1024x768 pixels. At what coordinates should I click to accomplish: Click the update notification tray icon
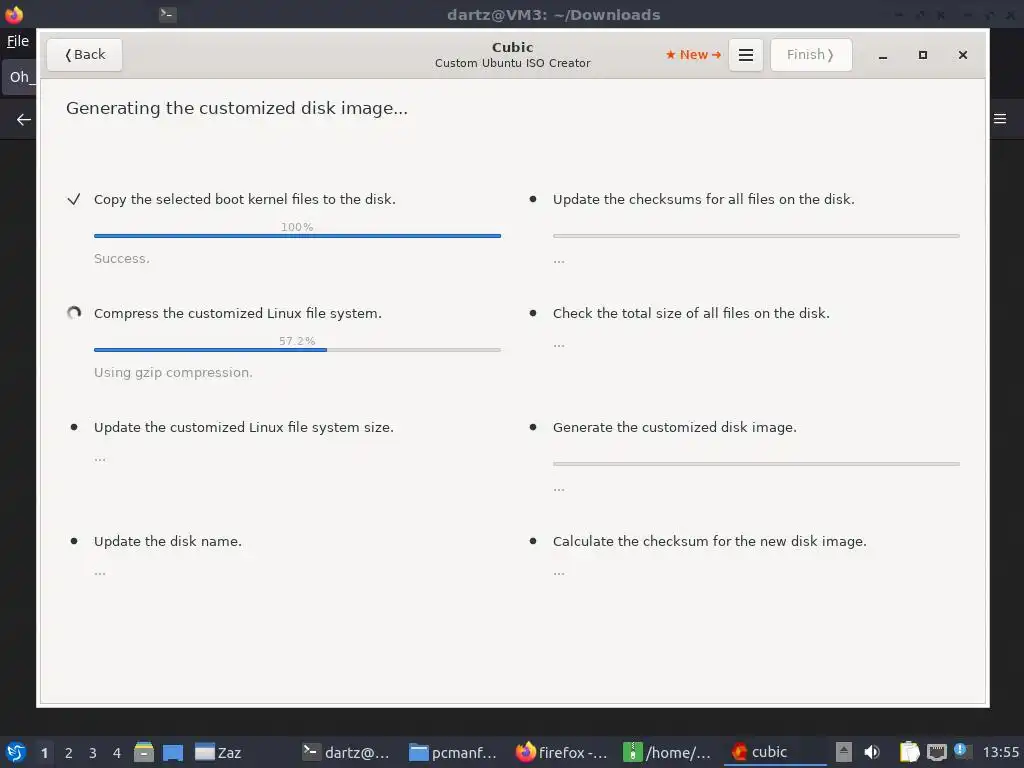click(x=961, y=750)
